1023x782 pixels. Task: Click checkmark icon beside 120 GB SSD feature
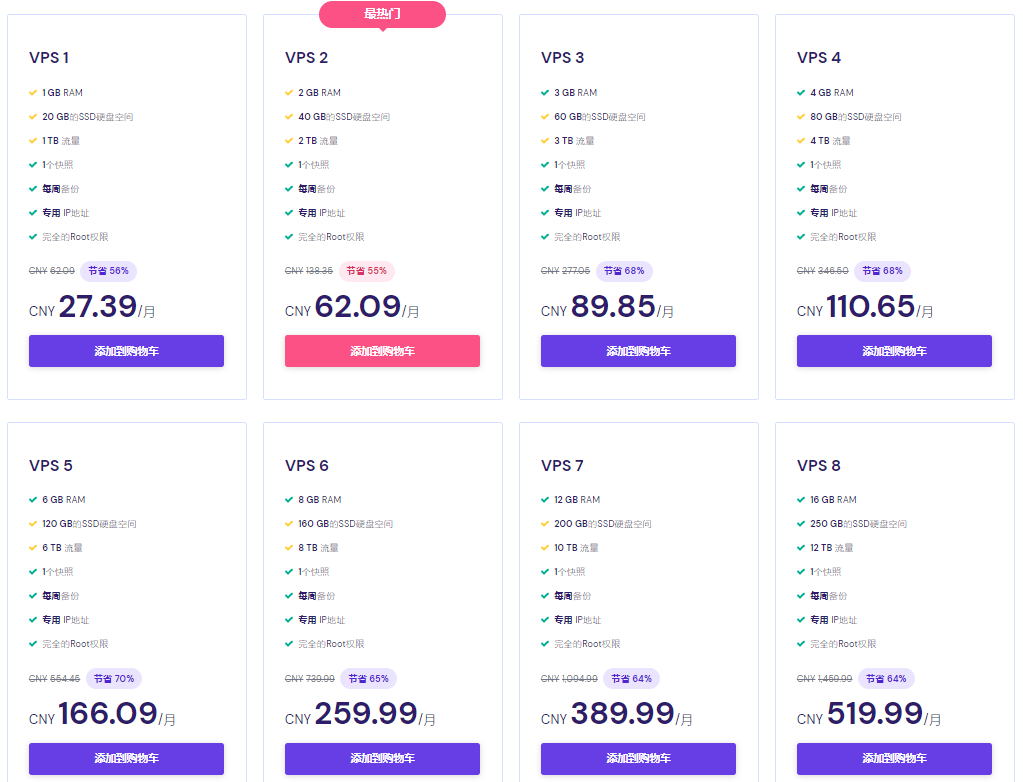(33, 524)
